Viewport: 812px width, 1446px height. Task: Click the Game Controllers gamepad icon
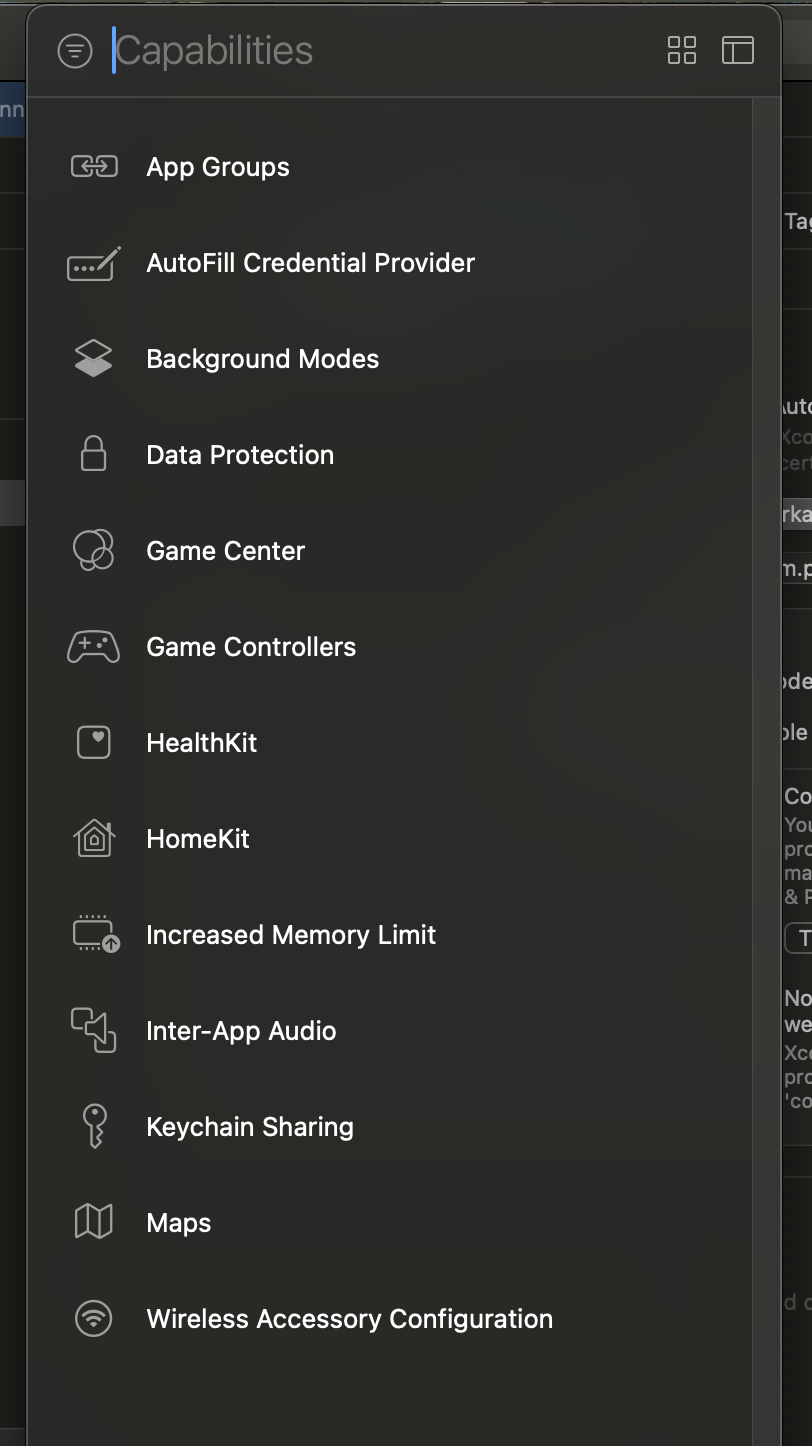(92, 646)
